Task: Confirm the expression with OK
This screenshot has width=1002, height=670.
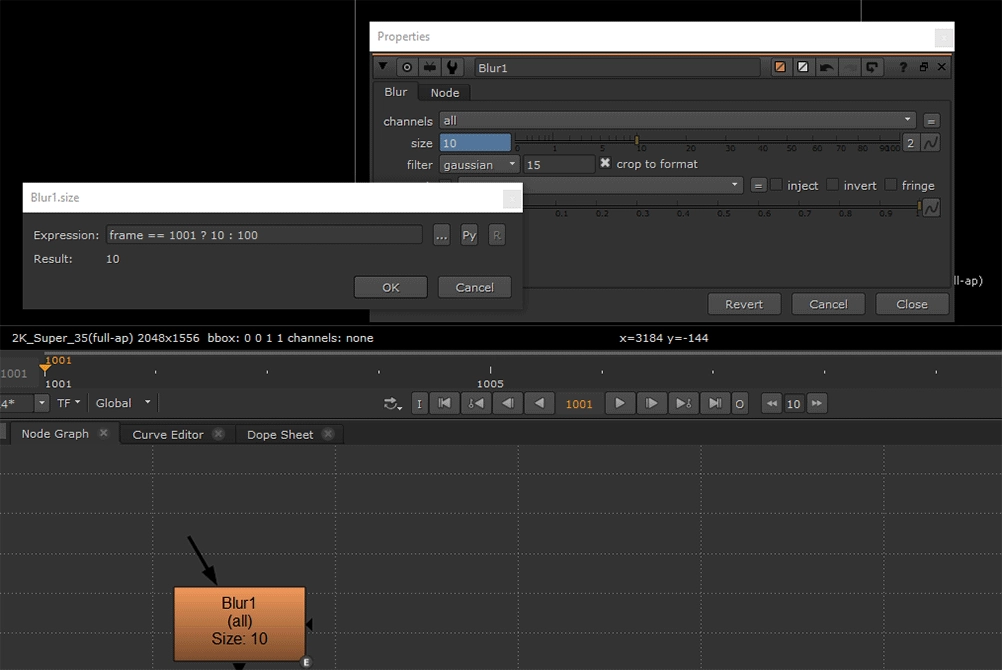Action: (390, 287)
